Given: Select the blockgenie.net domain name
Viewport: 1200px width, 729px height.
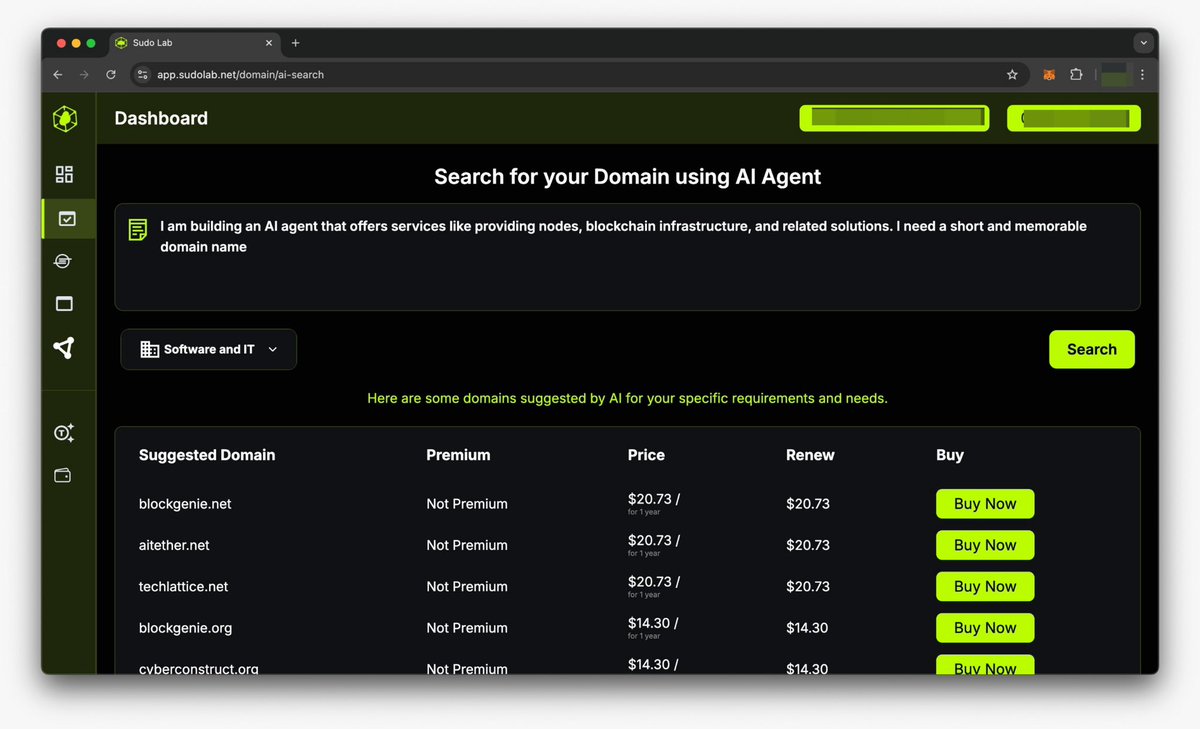Looking at the screenshot, I should [185, 504].
